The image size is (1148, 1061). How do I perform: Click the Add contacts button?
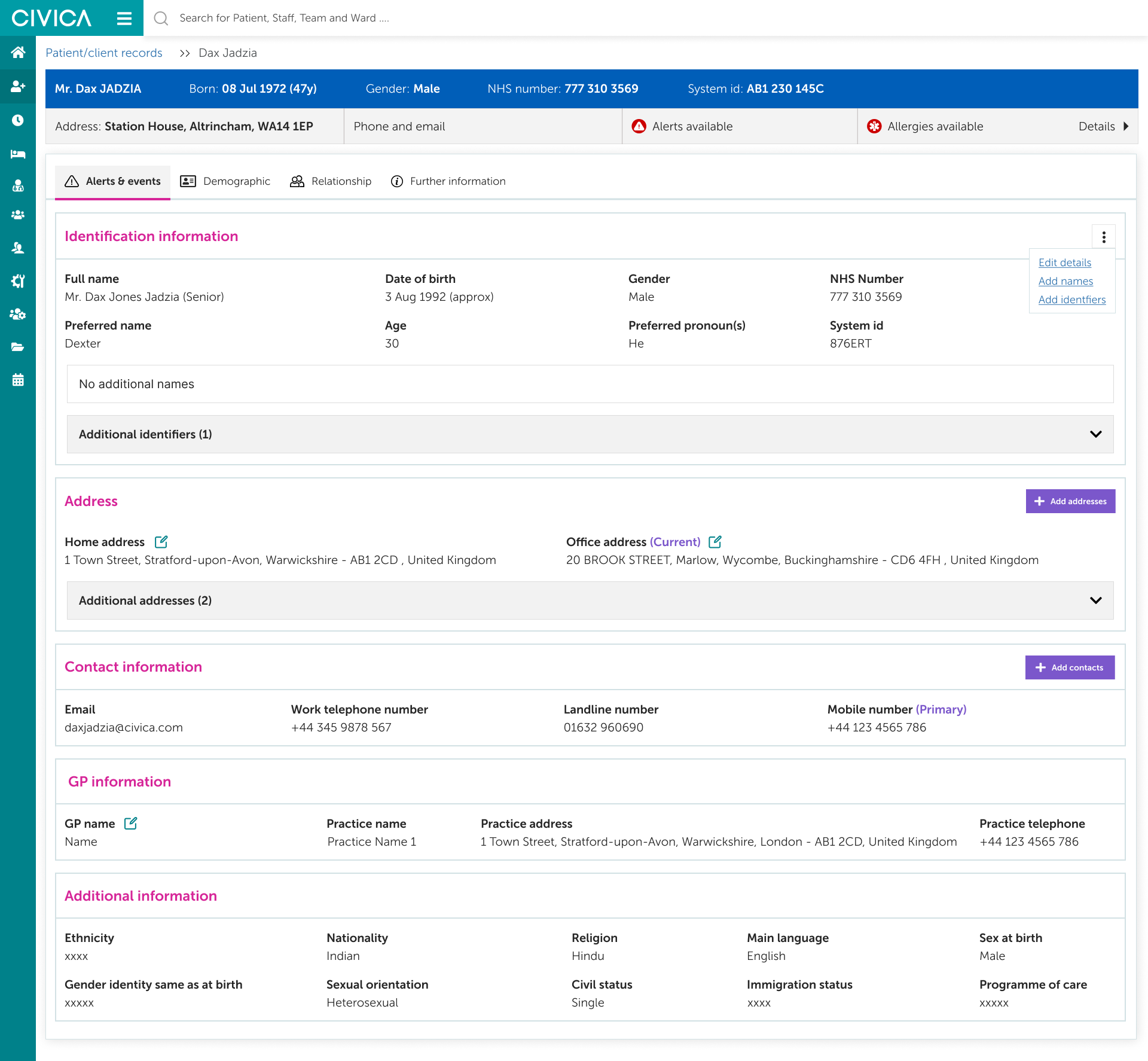(x=1070, y=667)
